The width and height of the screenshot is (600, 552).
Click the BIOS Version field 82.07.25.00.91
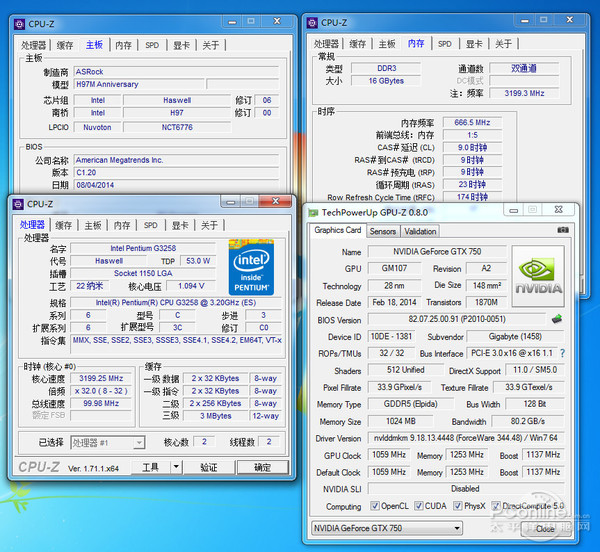[x=457, y=319]
